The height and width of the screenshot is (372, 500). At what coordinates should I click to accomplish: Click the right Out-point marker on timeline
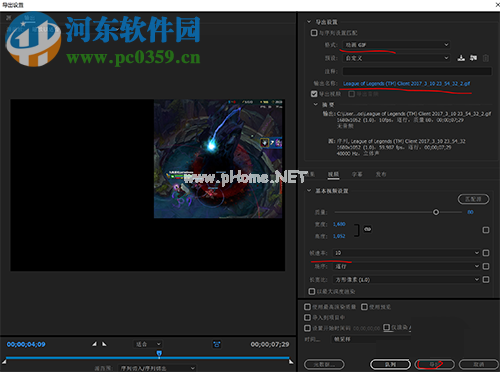pos(291,361)
